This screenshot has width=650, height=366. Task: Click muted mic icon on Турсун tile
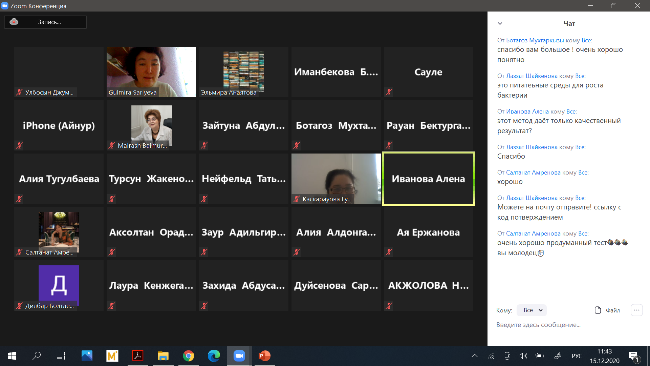point(112,199)
